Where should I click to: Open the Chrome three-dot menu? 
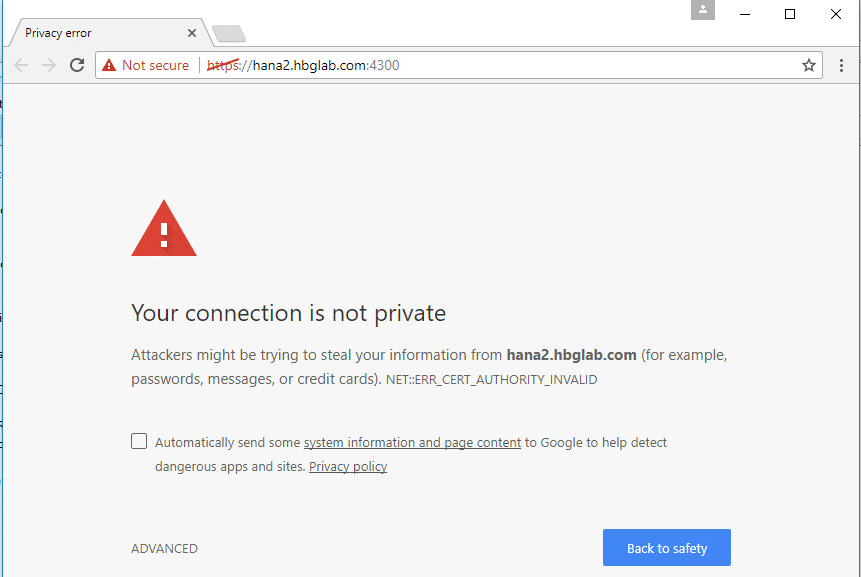(x=841, y=65)
